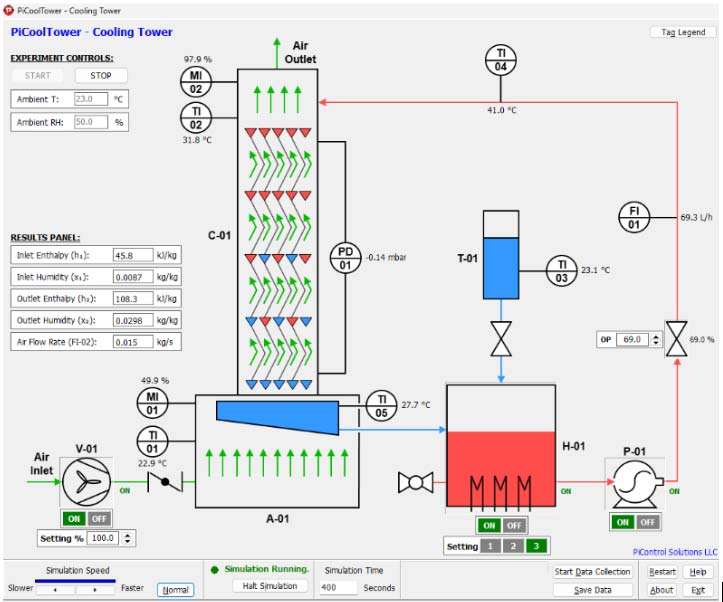The image size is (723, 602).
Task: Click the air damper after fan V-01
Action: 165,482
